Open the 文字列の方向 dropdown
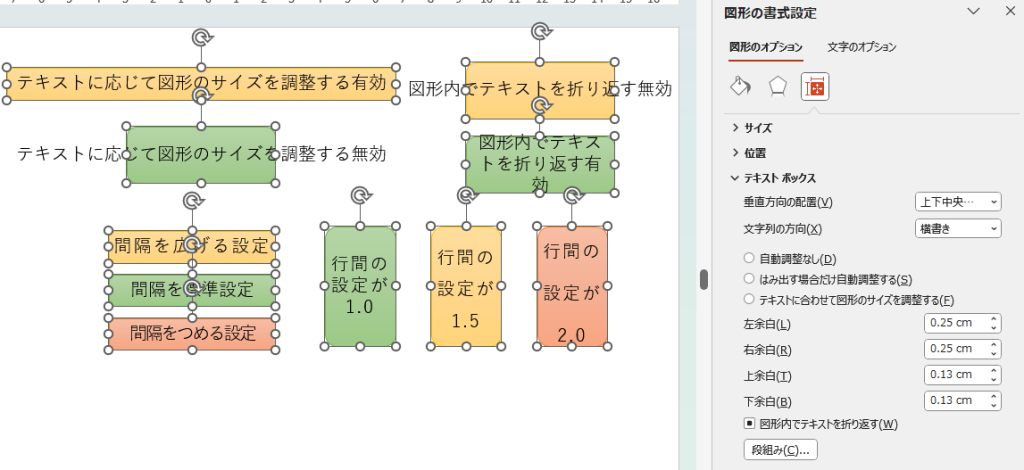1024x470 pixels. coord(957,229)
